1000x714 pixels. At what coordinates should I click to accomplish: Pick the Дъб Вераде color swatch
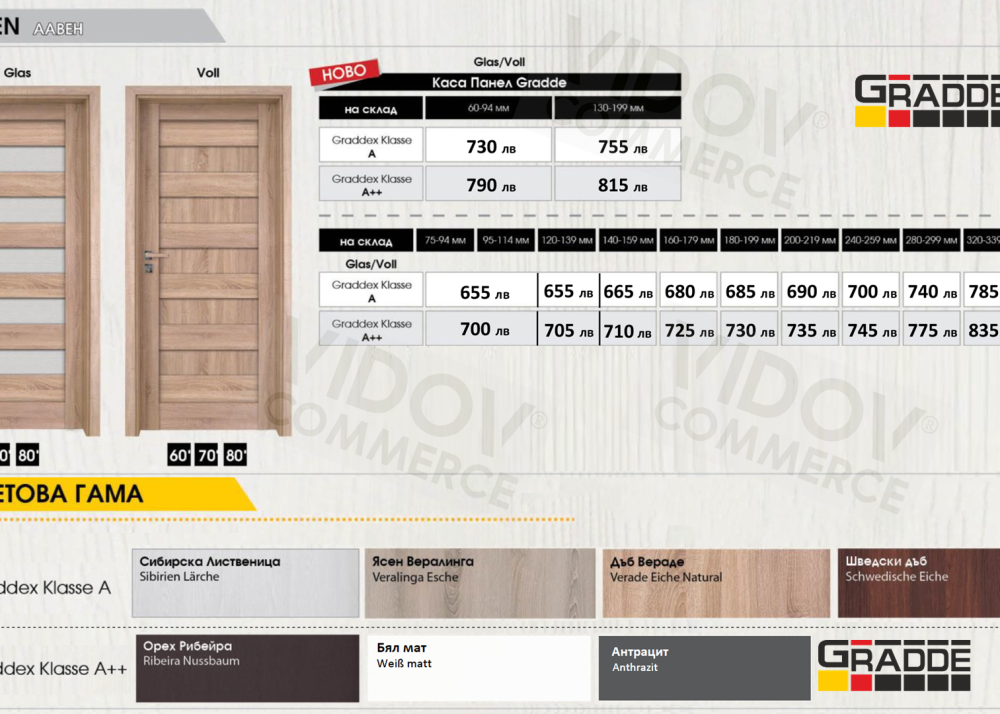pyautogui.click(x=715, y=583)
